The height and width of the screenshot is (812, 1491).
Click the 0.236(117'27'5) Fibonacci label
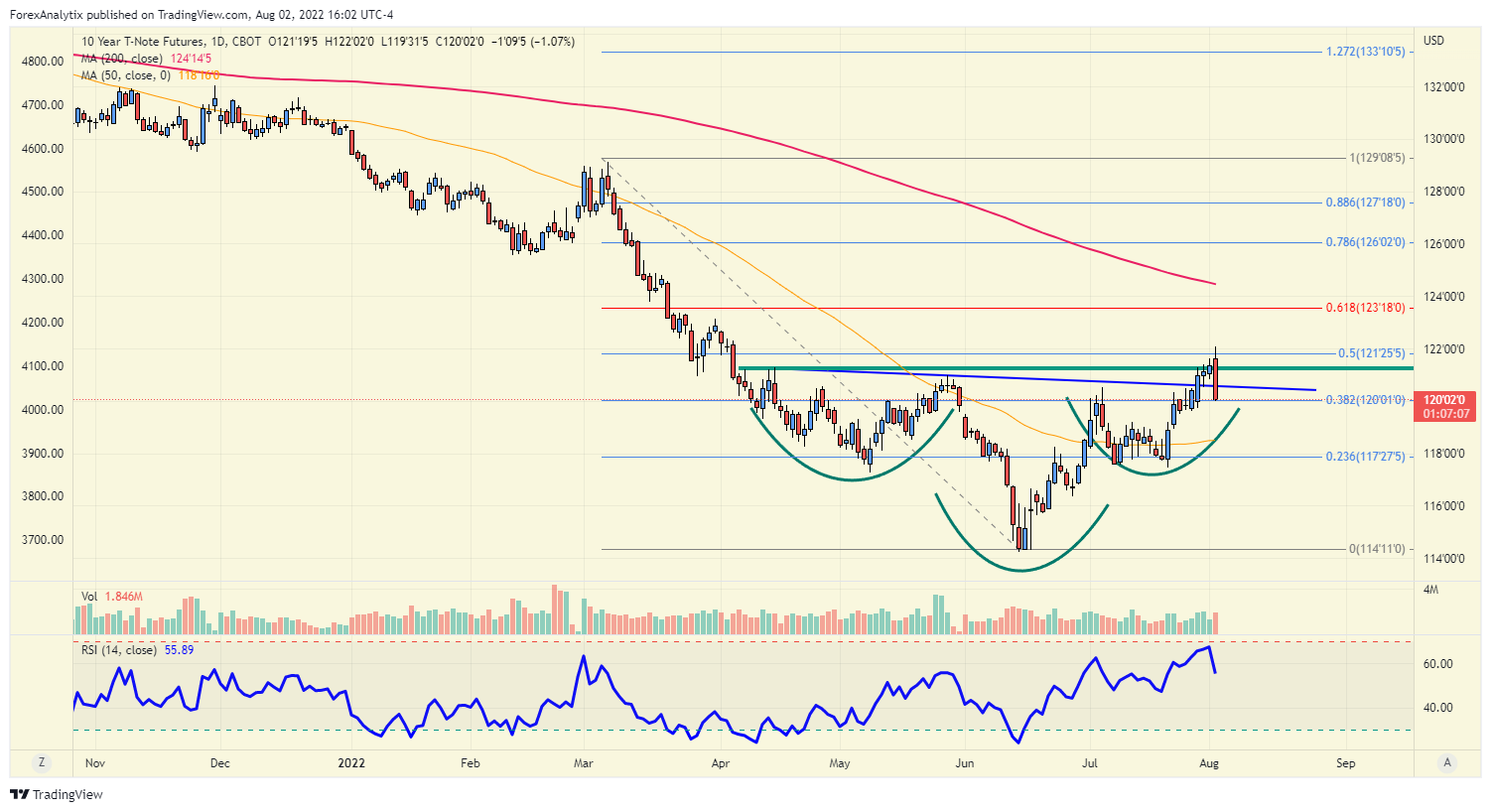pyautogui.click(x=1366, y=457)
